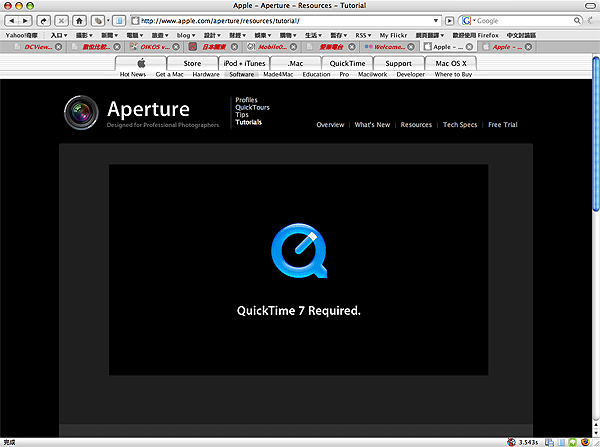Go to the Aperture Overview page

(330, 124)
